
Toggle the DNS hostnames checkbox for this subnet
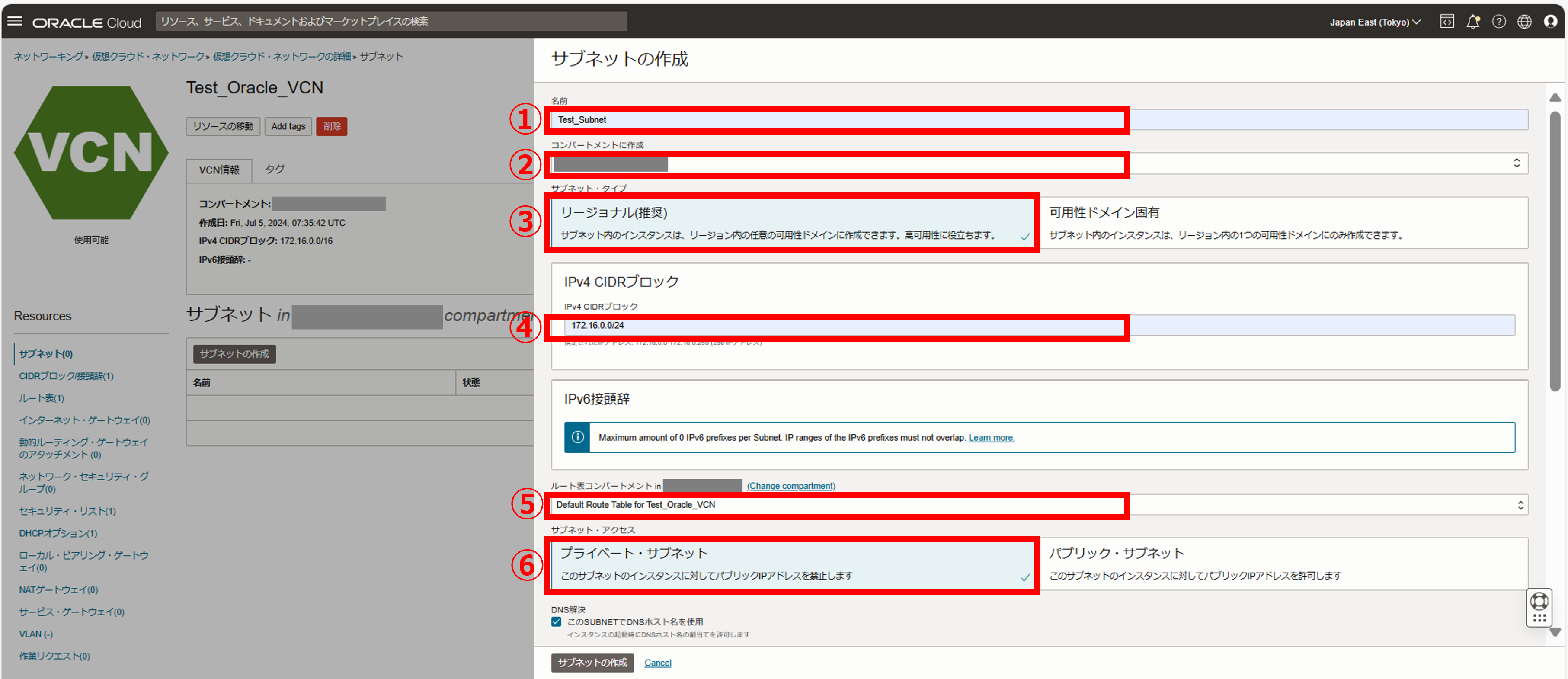[557, 622]
